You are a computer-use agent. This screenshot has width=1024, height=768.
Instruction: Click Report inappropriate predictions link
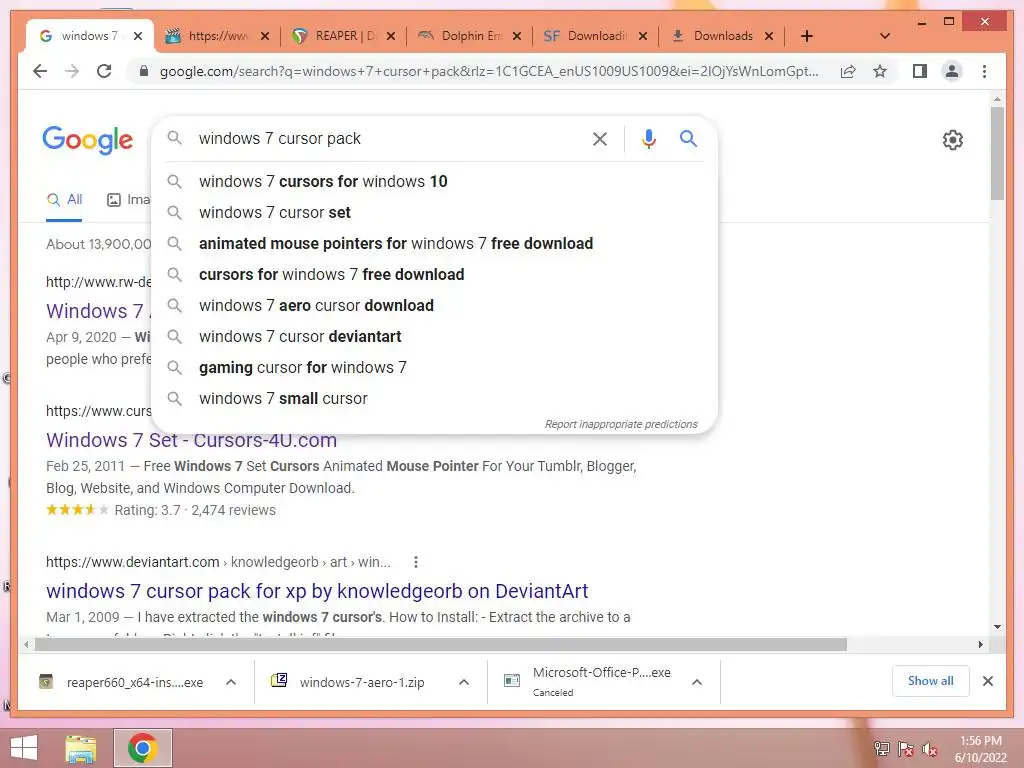coord(621,424)
